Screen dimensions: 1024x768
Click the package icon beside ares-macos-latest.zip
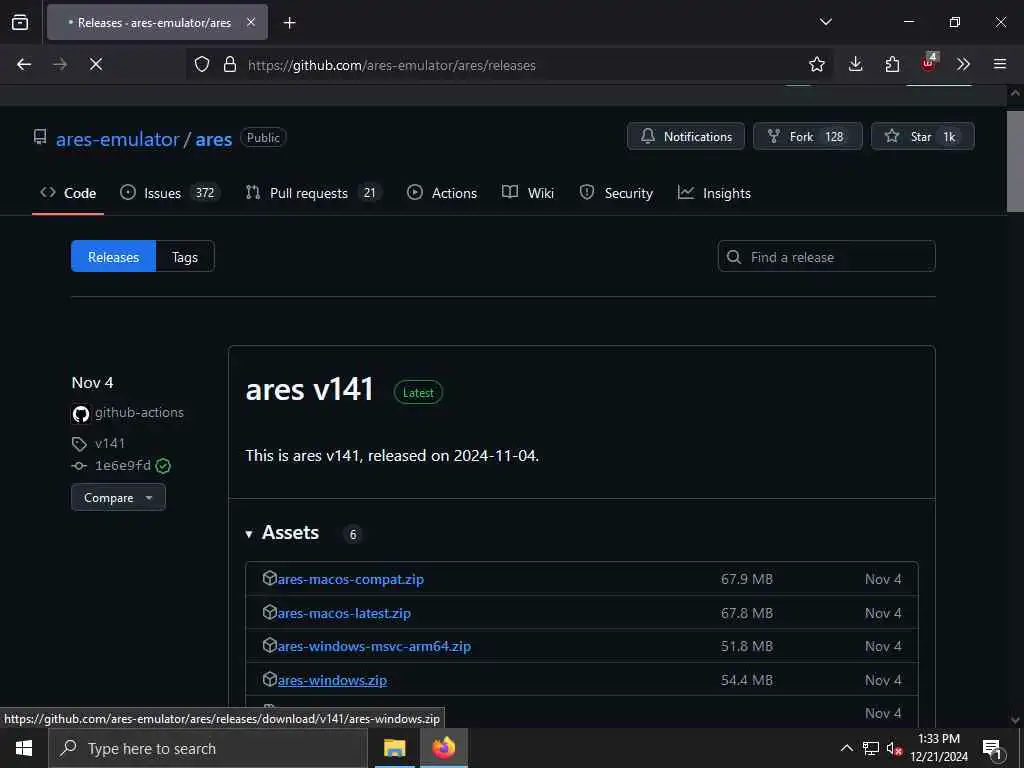coord(270,612)
